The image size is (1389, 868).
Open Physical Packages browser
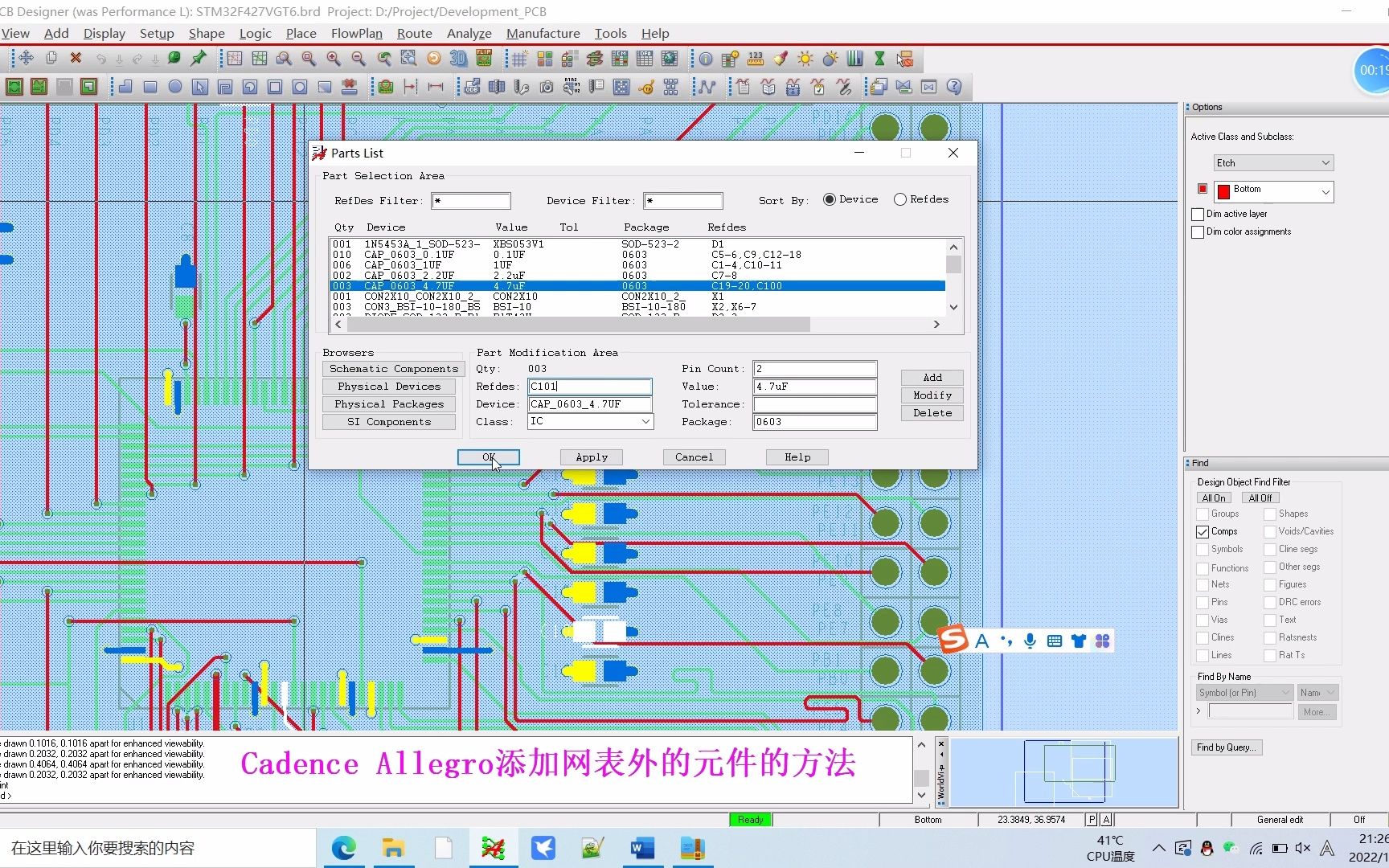click(389, 404)
